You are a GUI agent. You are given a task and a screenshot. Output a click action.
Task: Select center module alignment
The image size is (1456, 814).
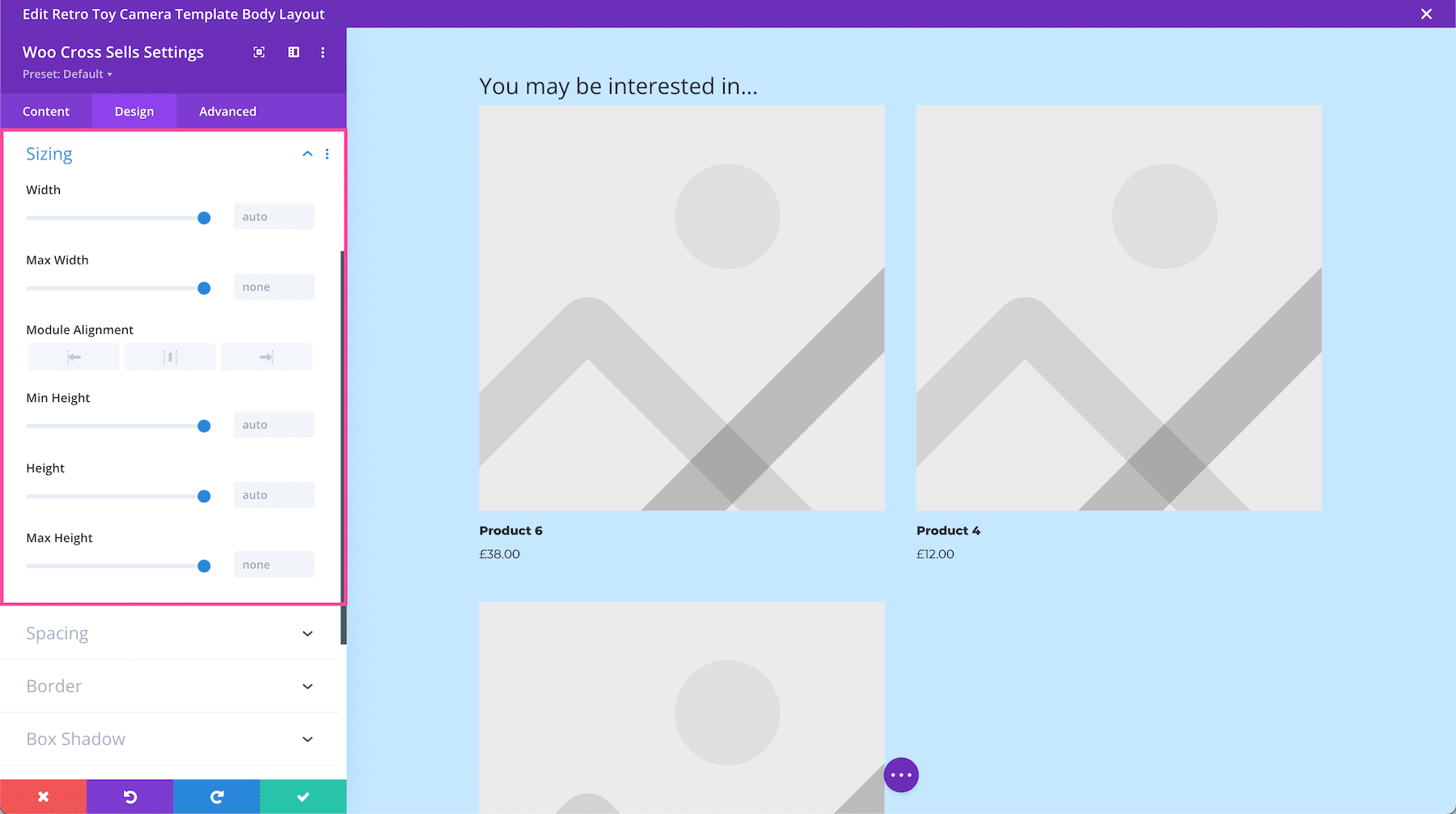tap(170, 356)
